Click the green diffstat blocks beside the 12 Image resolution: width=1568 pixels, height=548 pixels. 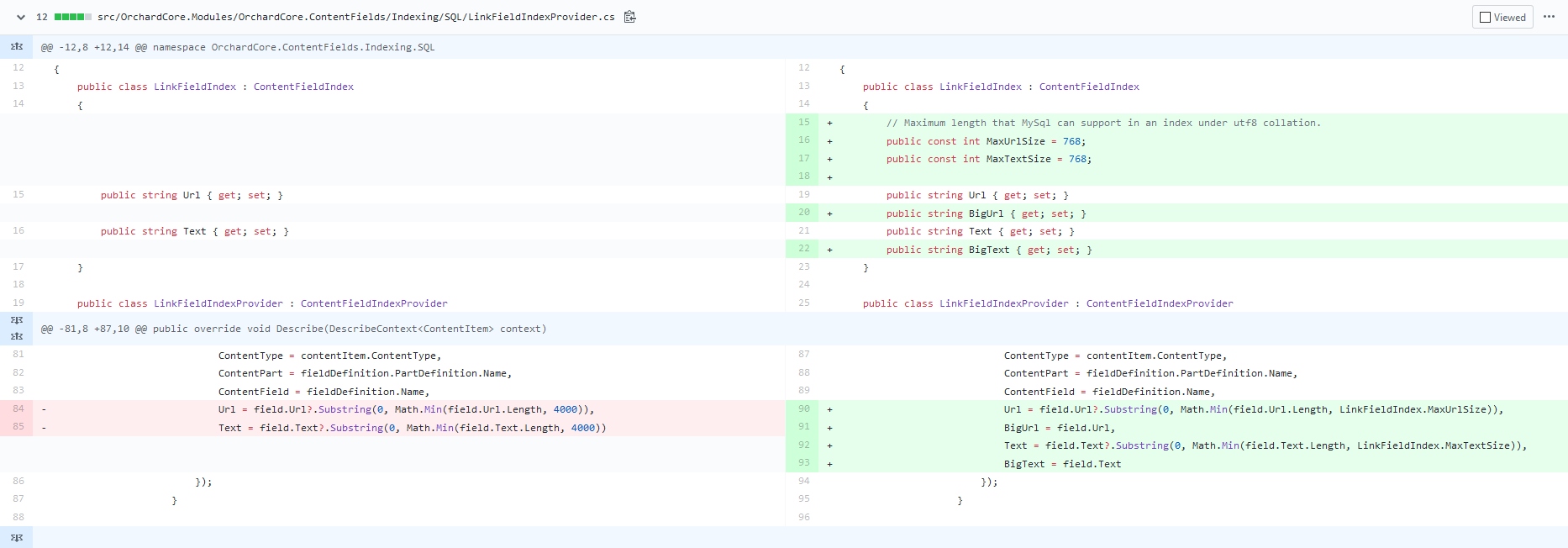72,17
